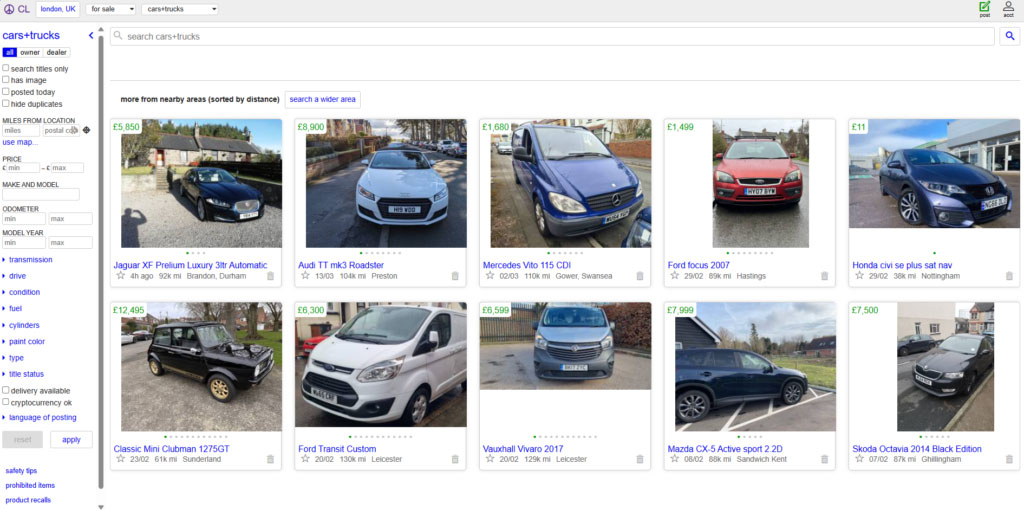The height and width of the screenshot is (510, 1024).
Task: Hide Mazda CX-5 listing with trash icon
Action: coord(824,459)
